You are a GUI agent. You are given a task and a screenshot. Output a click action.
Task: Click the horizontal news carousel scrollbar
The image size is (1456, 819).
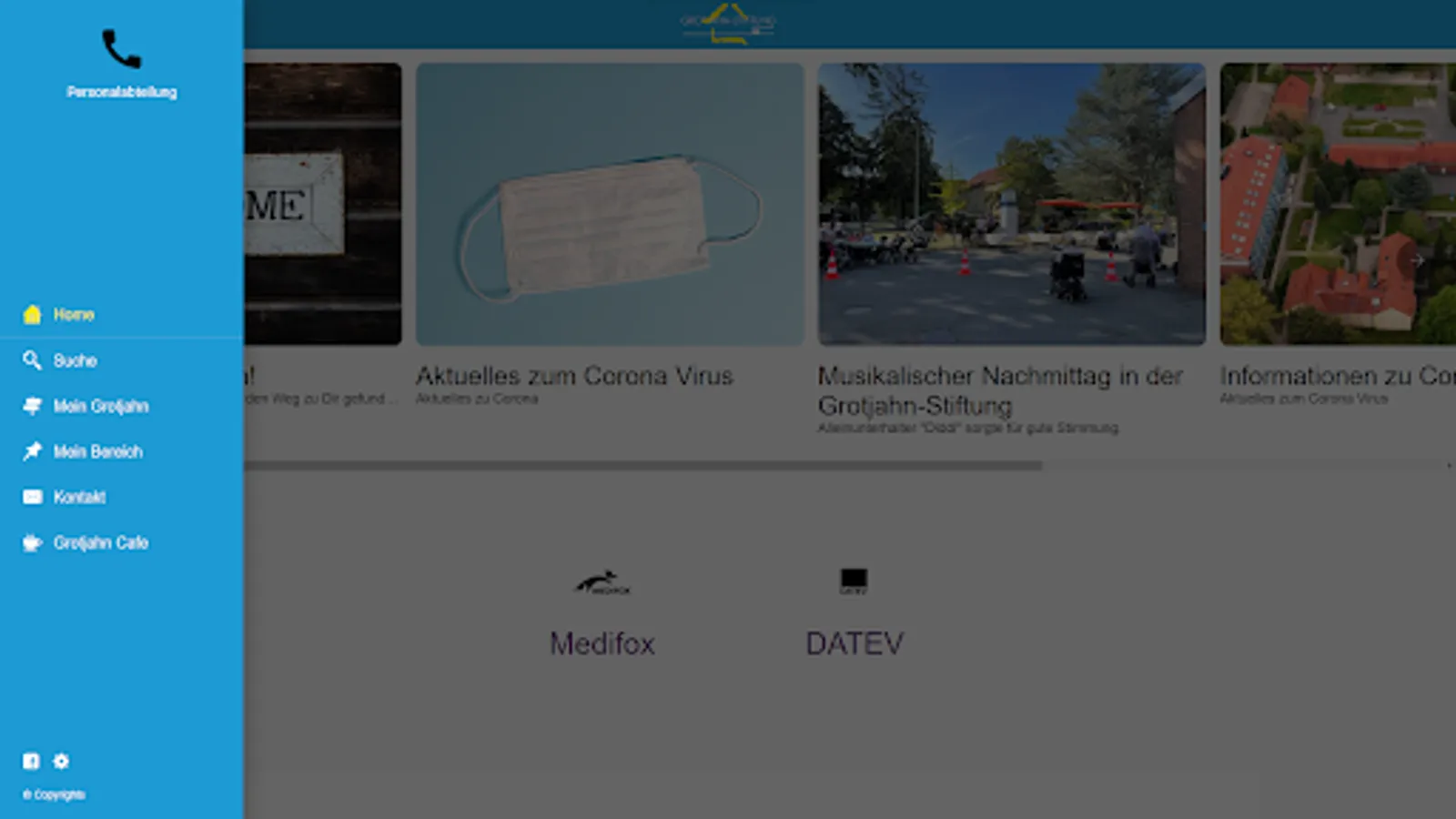pyautogui.click(x=643, y=465)
